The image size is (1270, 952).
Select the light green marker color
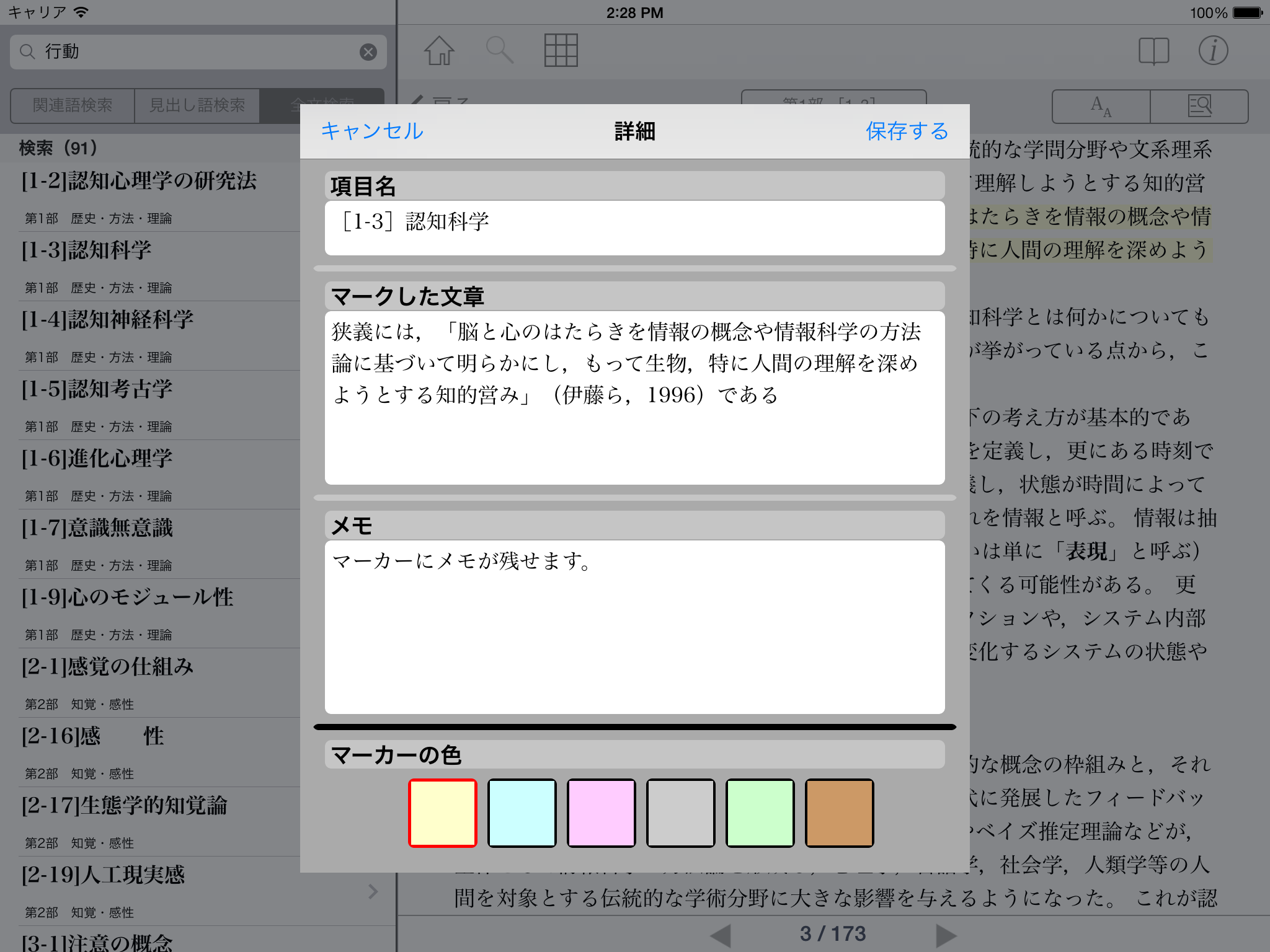coord(760,813)
